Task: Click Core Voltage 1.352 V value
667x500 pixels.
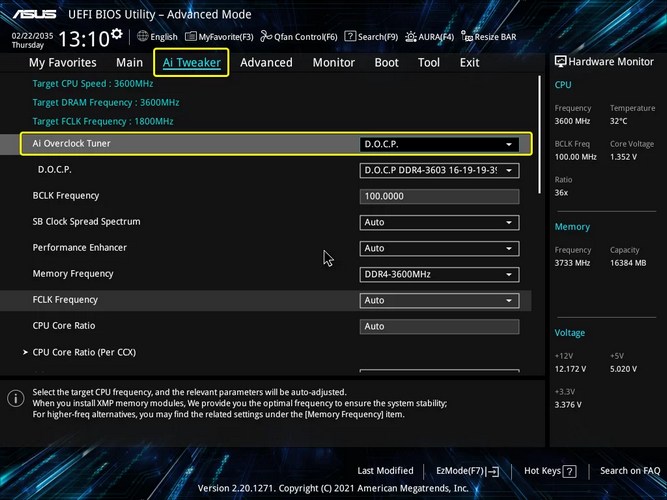Action: click(x=623, y=157)
